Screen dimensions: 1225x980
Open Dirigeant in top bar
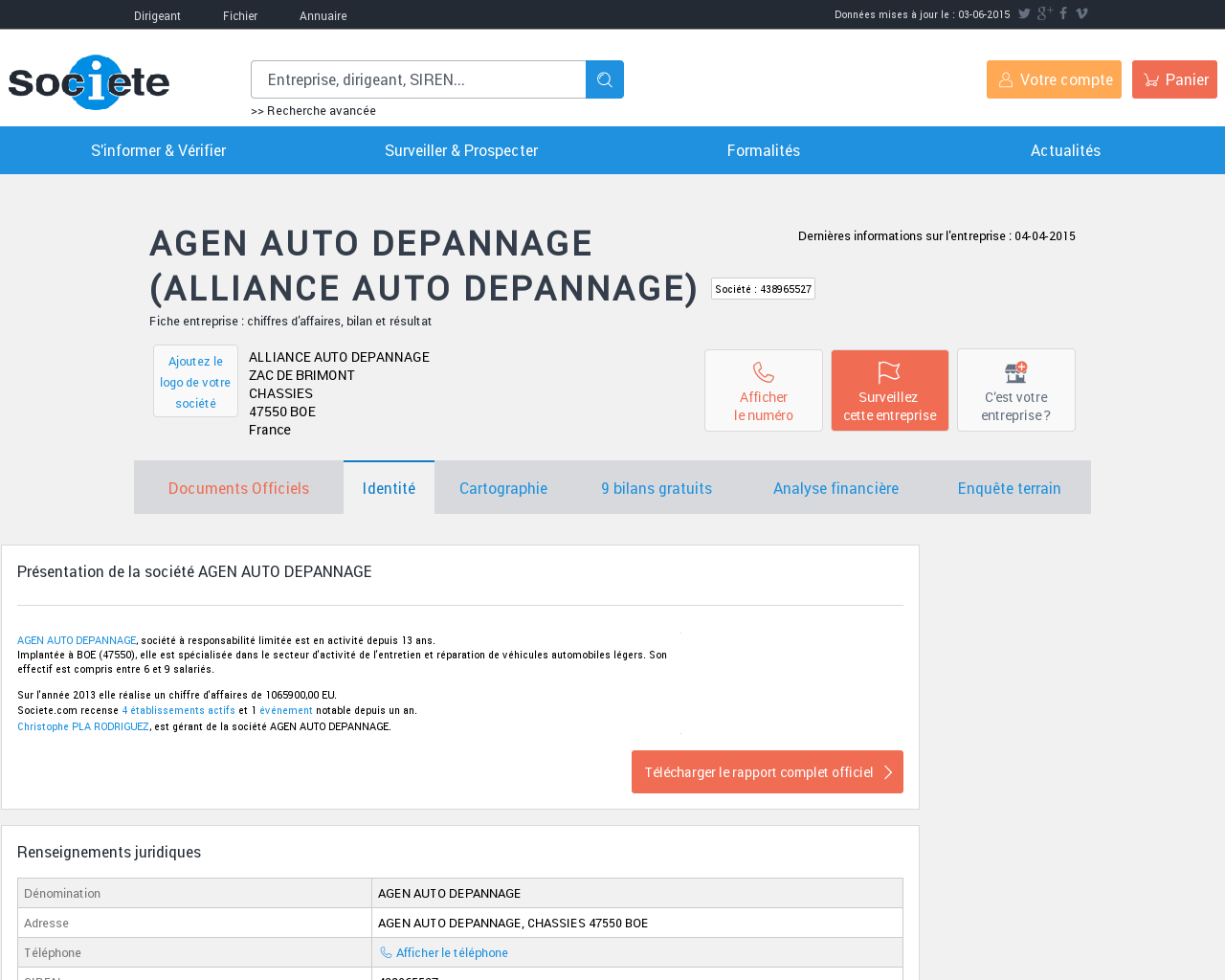coord(157,15)
